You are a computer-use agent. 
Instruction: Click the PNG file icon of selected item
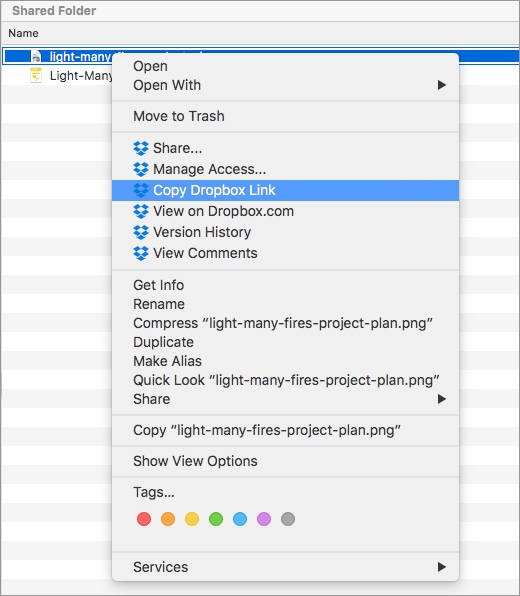[x=36, y=57]
